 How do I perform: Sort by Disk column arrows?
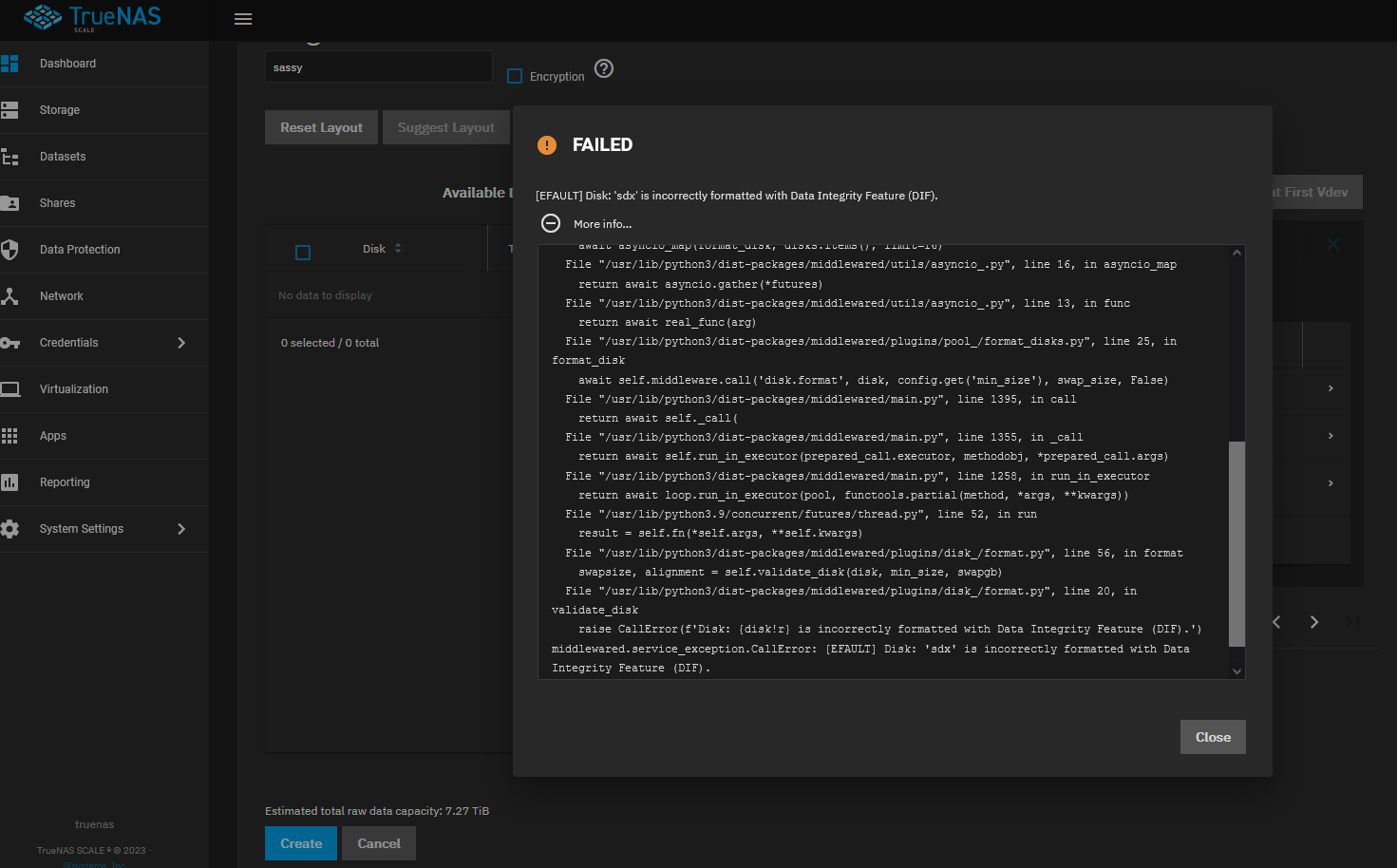click(x=398, y=248)
